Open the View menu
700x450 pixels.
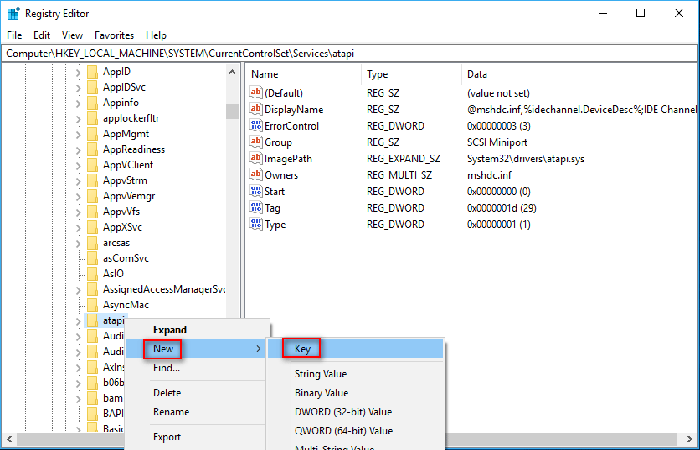click(72, 35)
